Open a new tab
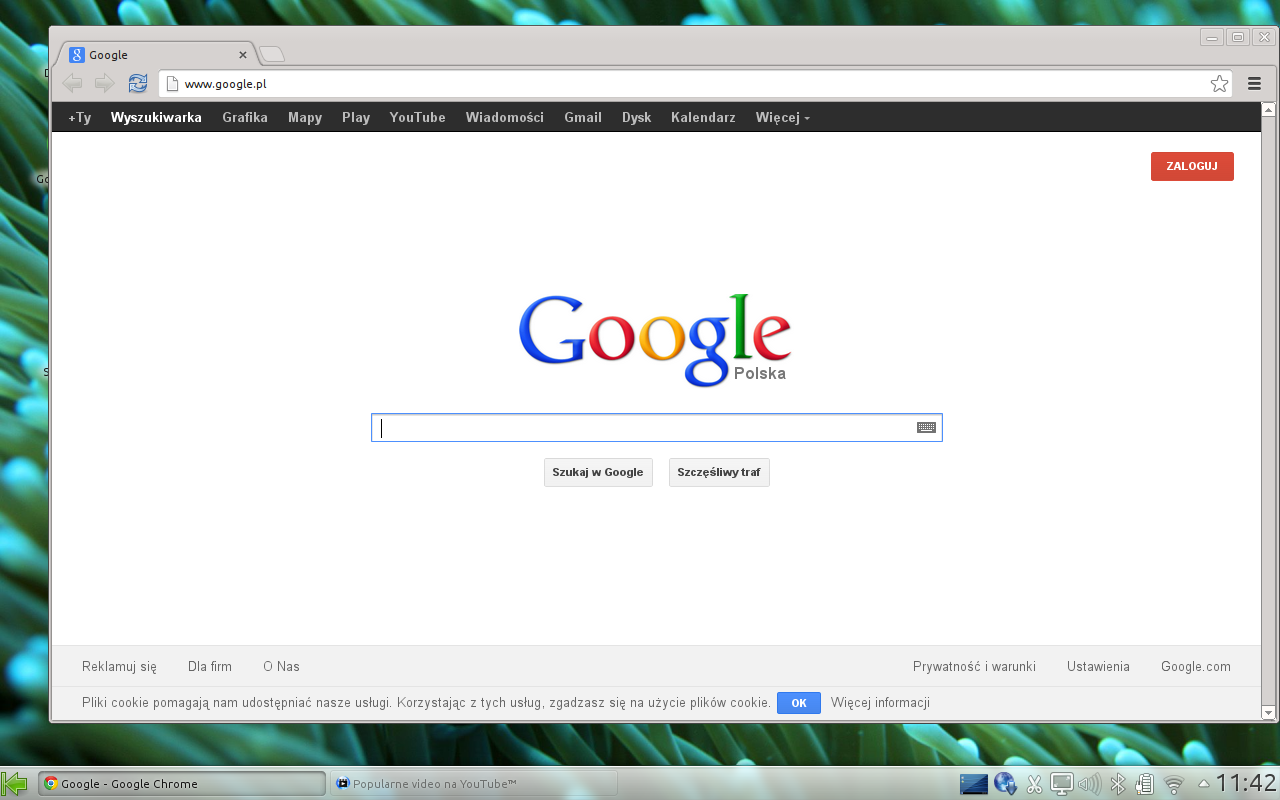1280x800 pixels. (x=272, y=54)
